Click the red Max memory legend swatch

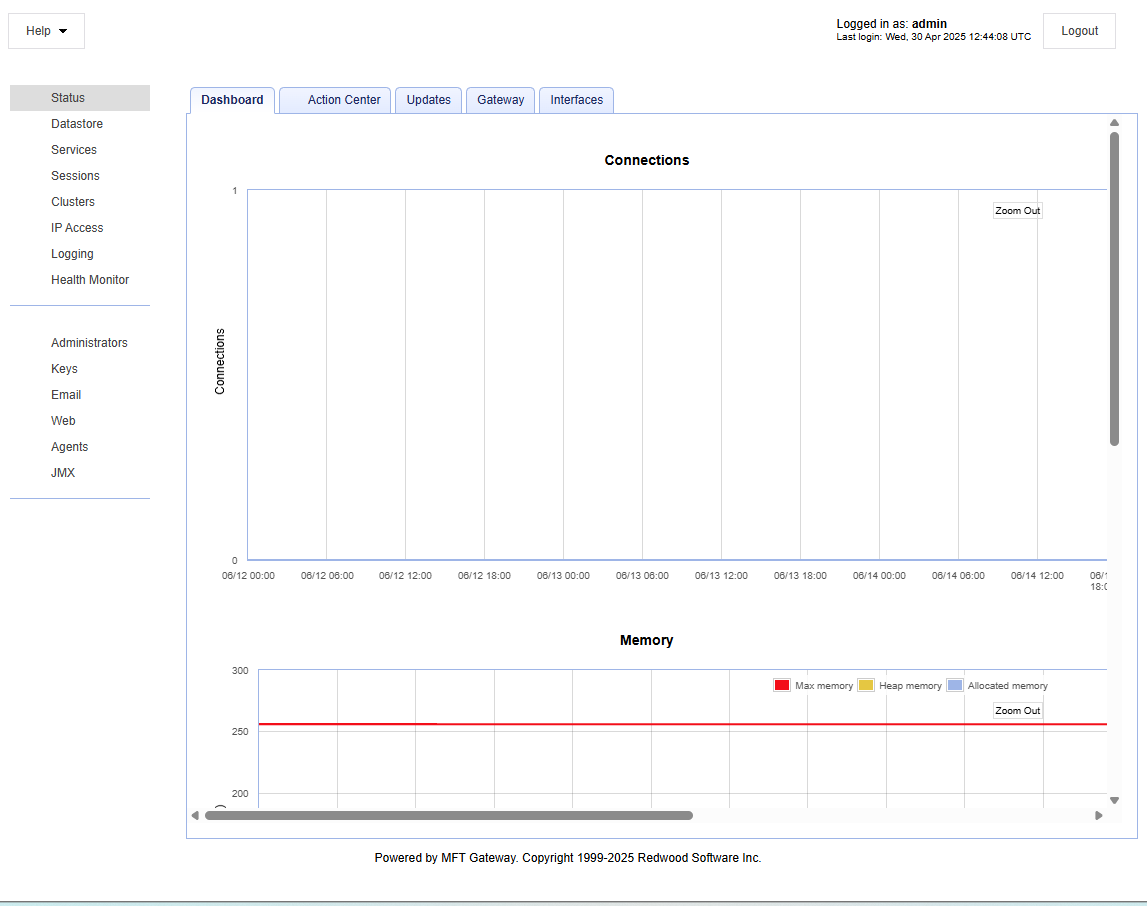point(781,685)
